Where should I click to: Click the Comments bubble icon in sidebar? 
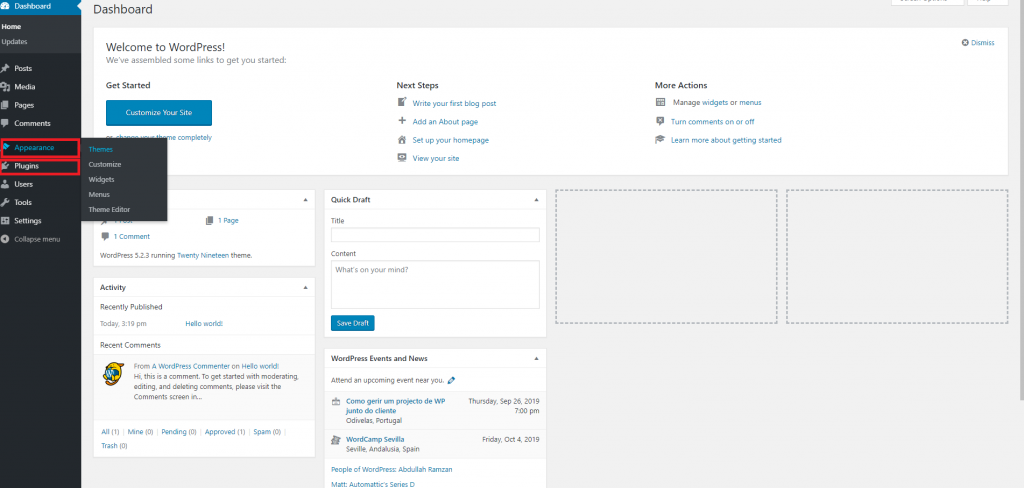point(5,123)
